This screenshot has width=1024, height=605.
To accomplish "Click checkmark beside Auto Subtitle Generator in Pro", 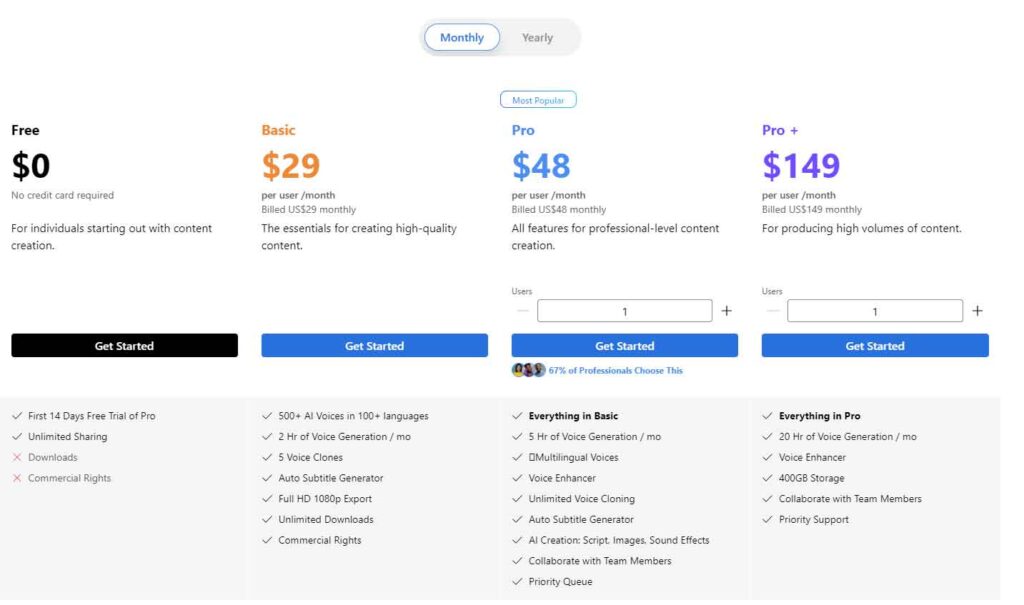I will coord(518,520).
